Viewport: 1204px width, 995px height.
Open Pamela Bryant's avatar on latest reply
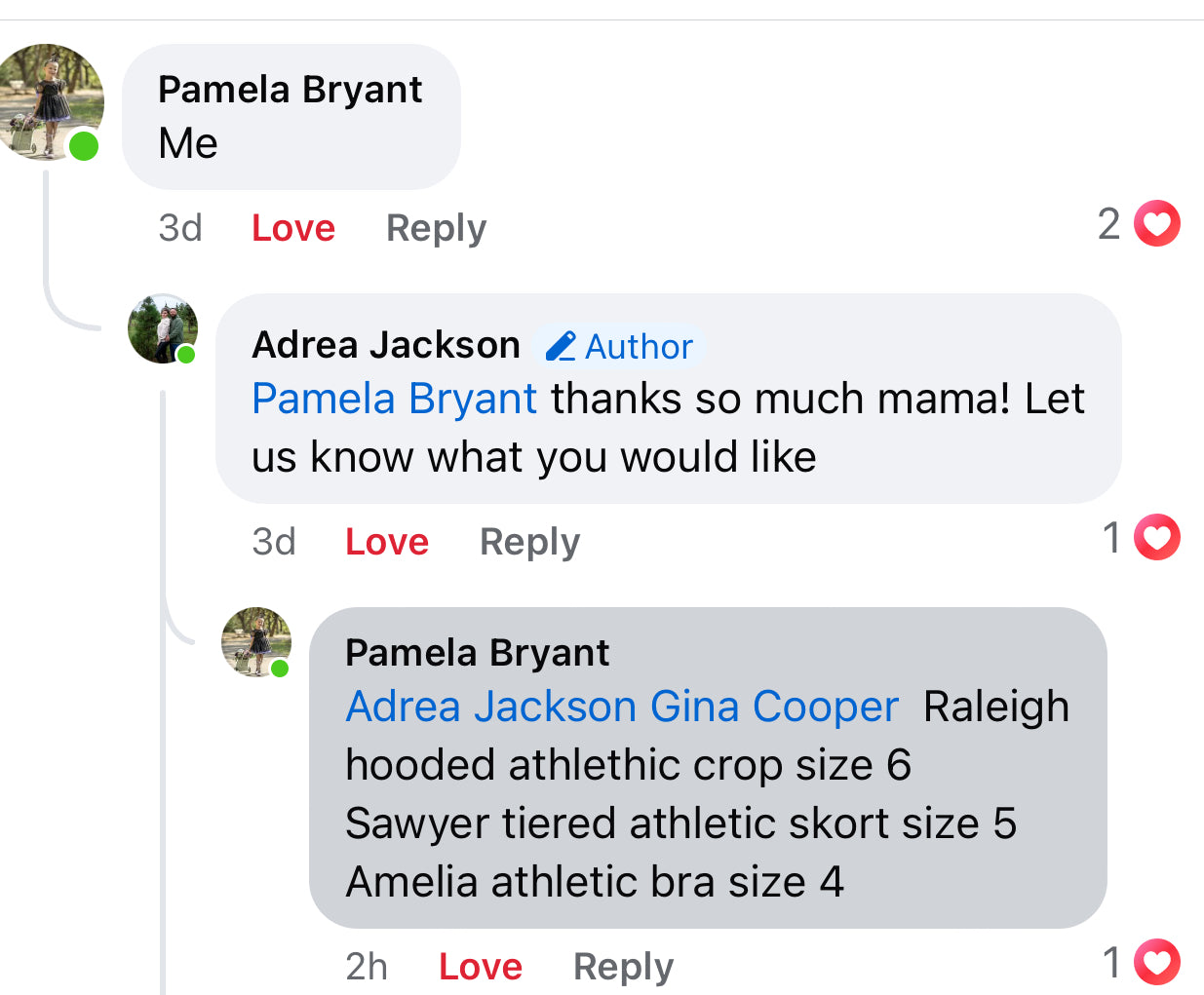(256, 642)
